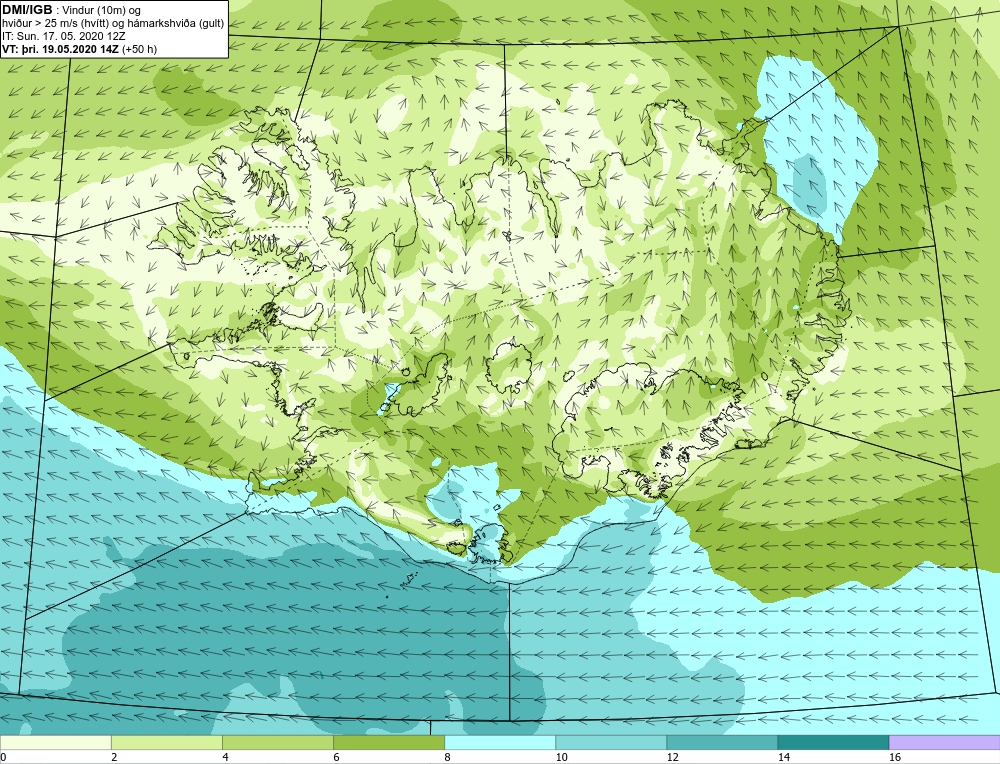
Task: Click the 0–2 m/s palest legend swatch
Action: [x=55, y=742]
